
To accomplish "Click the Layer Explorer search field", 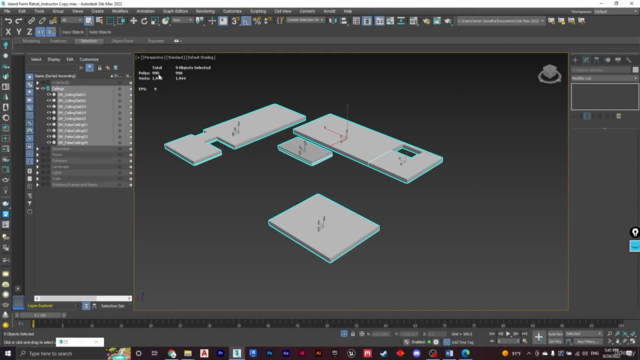I will 53,68.
